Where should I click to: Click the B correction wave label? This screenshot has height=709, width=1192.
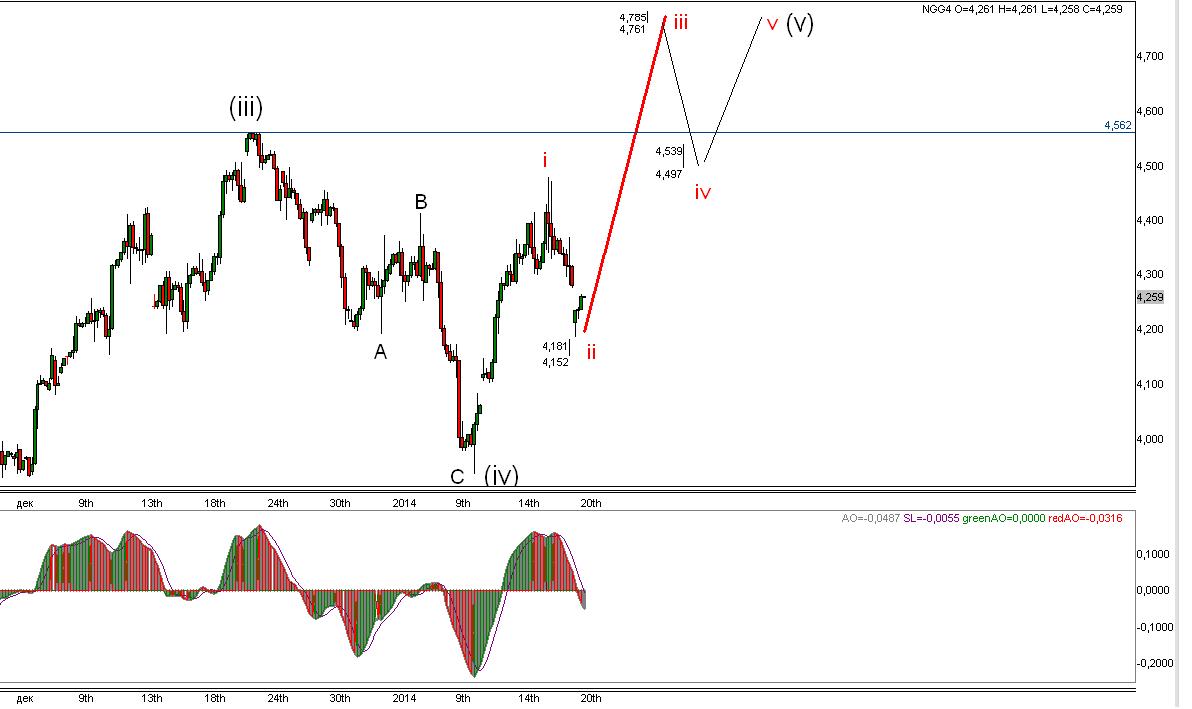coord(420,202)
